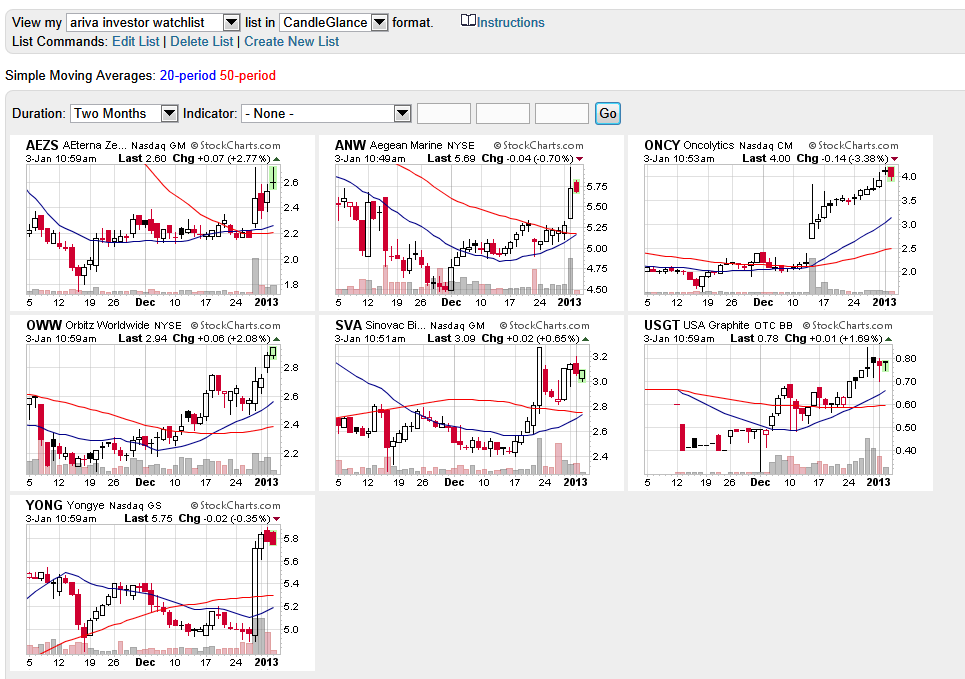The image size is (965, 679).
Task: Click StockCharts.com credit on the SVA chart
Action: [x=545, y=326]
